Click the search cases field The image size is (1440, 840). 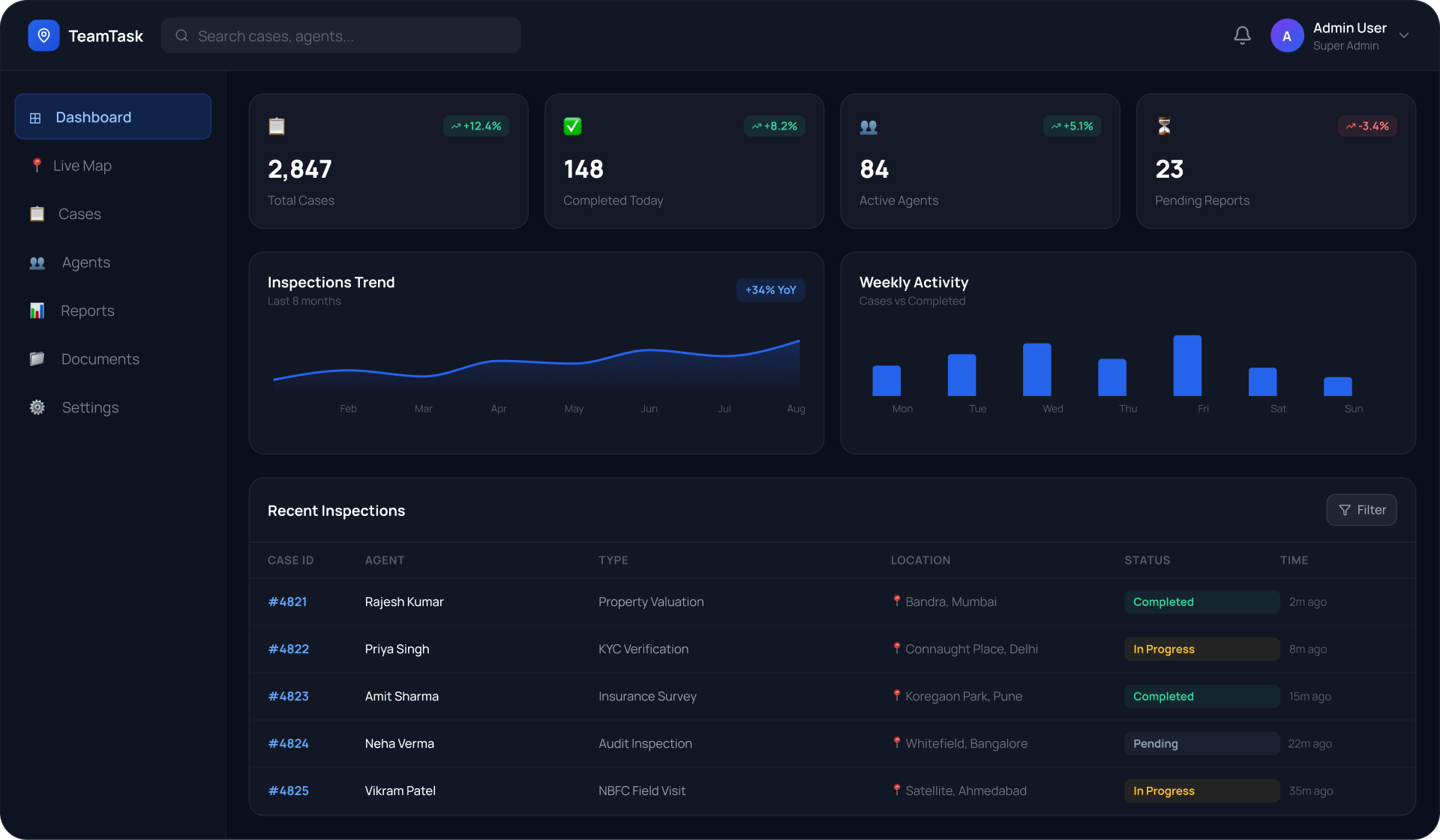click(341, 35)
